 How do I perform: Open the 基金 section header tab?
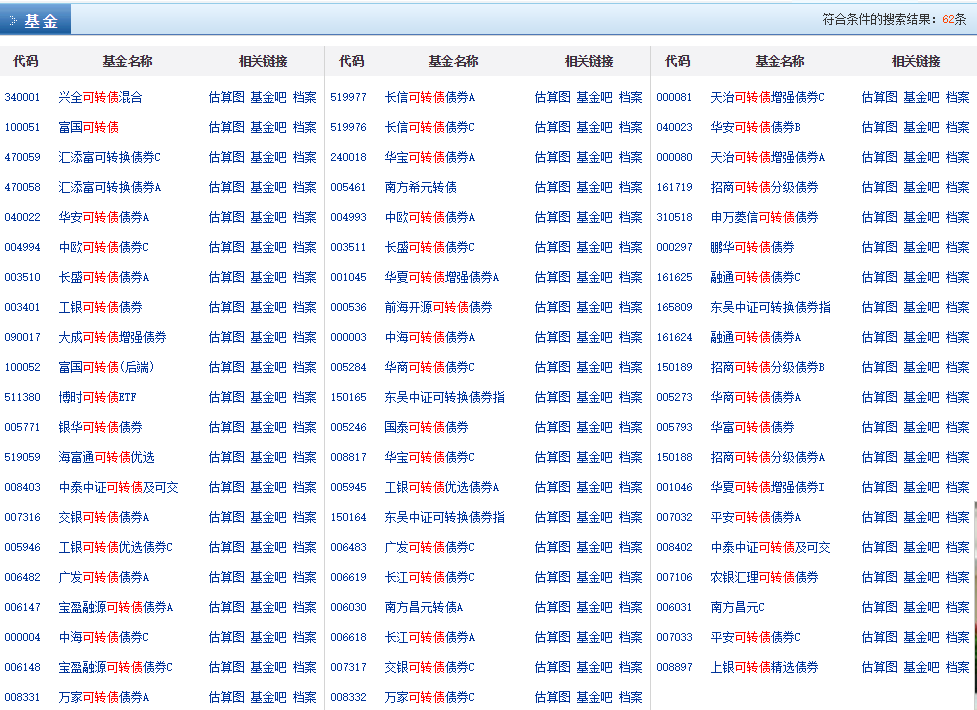(36, 19)
